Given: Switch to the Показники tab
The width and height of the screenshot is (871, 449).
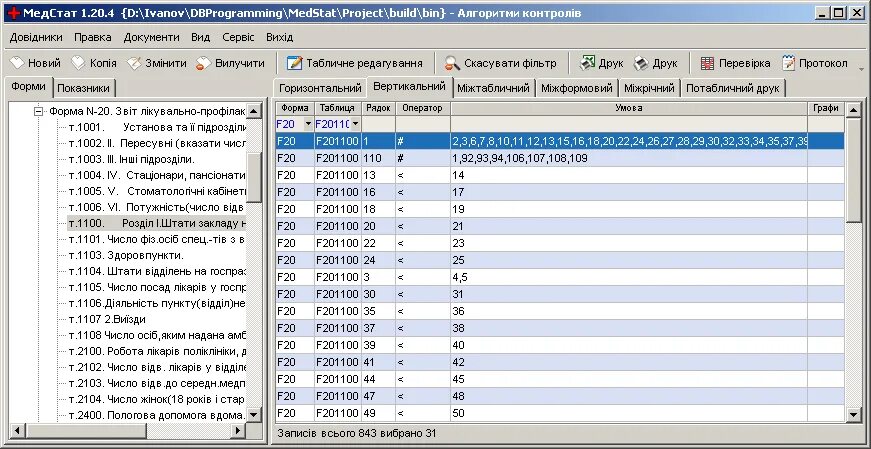Looking at the screenshot, I should click(84, 88).
